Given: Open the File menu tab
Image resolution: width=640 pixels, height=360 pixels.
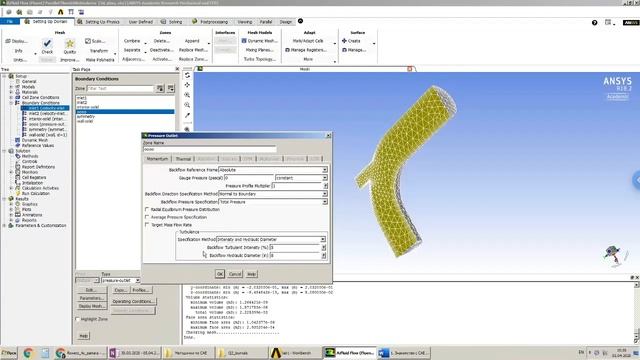Looking at the screenshot, I should pos(10,22).
